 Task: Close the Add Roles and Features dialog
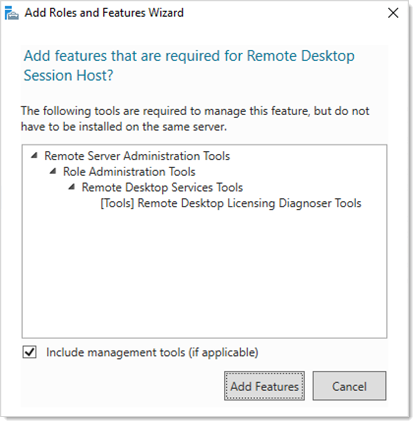(x=393, y=13)
